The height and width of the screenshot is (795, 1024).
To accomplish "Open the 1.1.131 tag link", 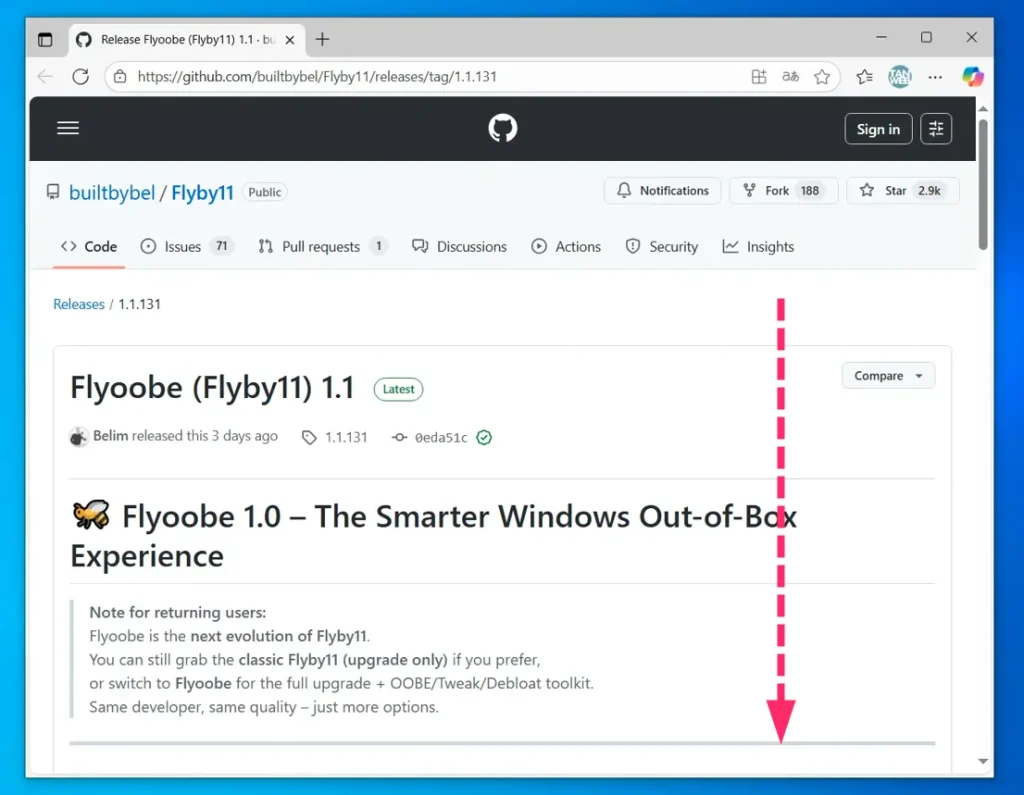I will click(335, 437).
